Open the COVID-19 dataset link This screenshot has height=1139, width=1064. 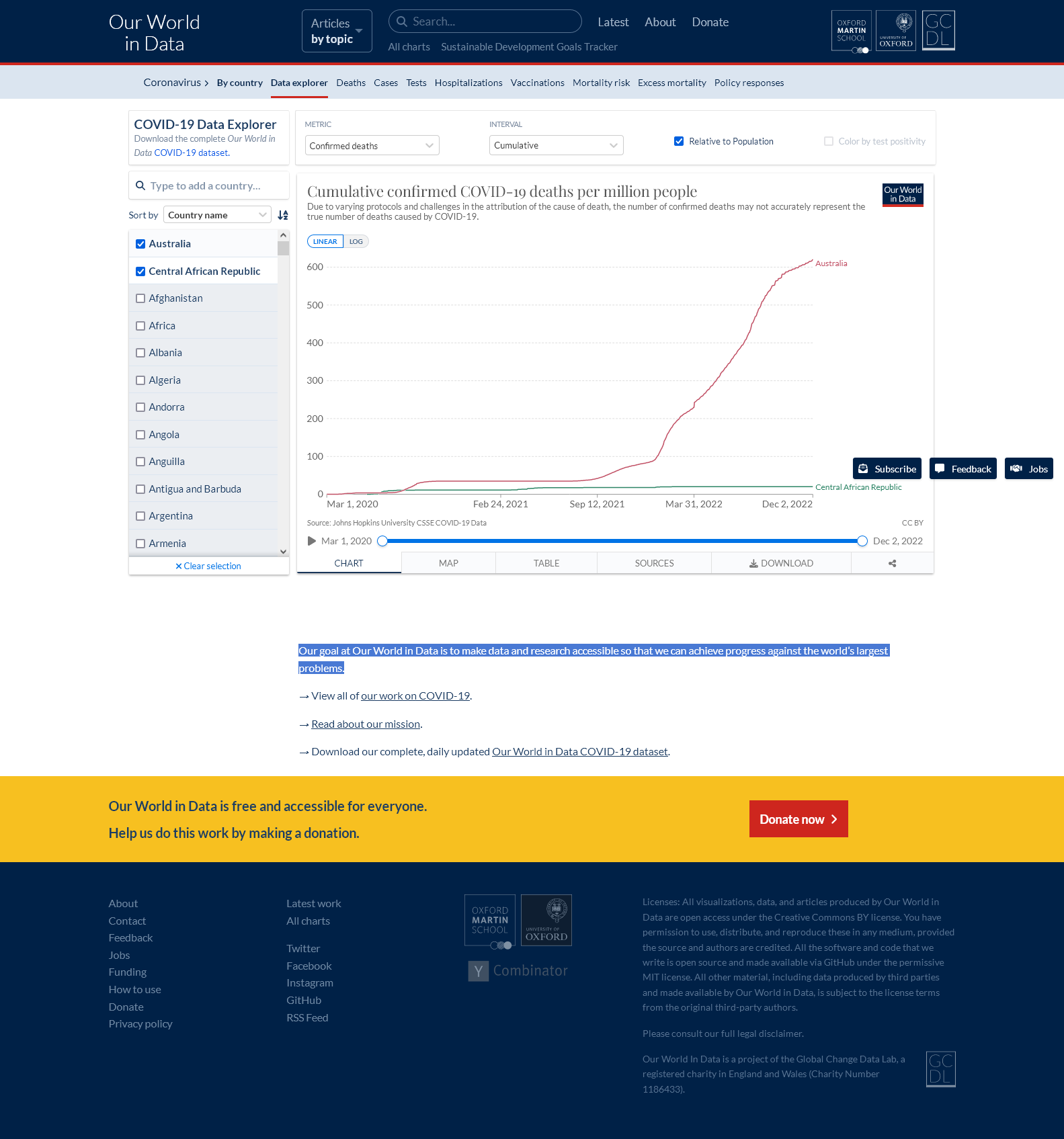(191, 153)
